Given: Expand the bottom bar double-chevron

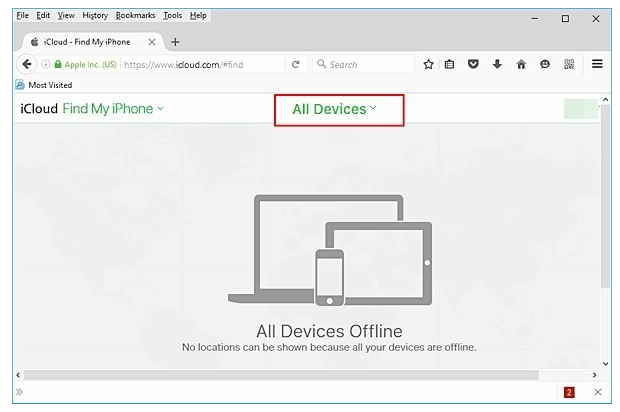Looking at the screenshot, I should pos(19,392).
